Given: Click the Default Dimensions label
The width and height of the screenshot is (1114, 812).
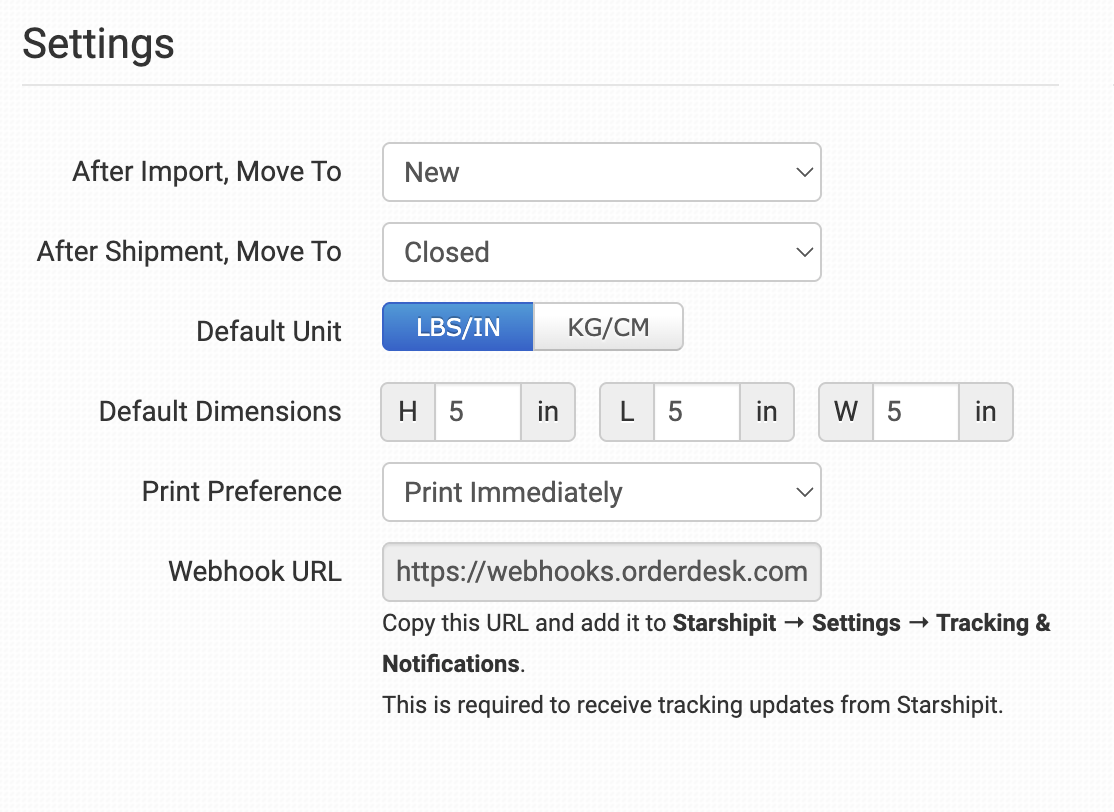Looking at the screenshot, I should pyautogui.click(x=220, y=412).
